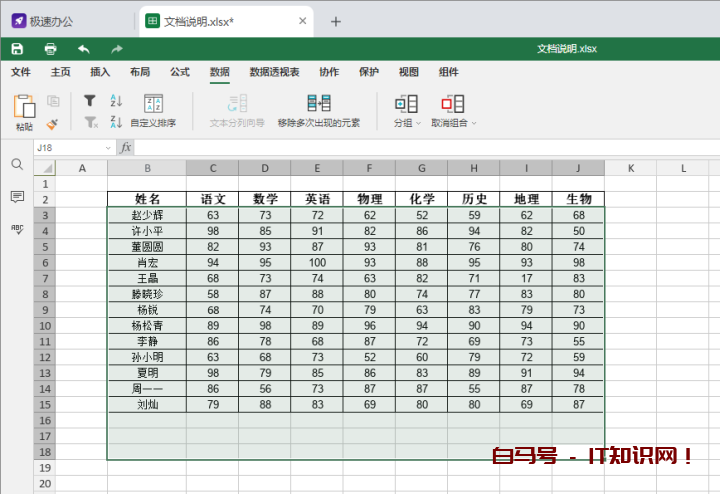The height and width of the screenshot is (494, 720).
Task: Click the name cell 杨松青
Action: pyautogui.click(x=147, y=326)
